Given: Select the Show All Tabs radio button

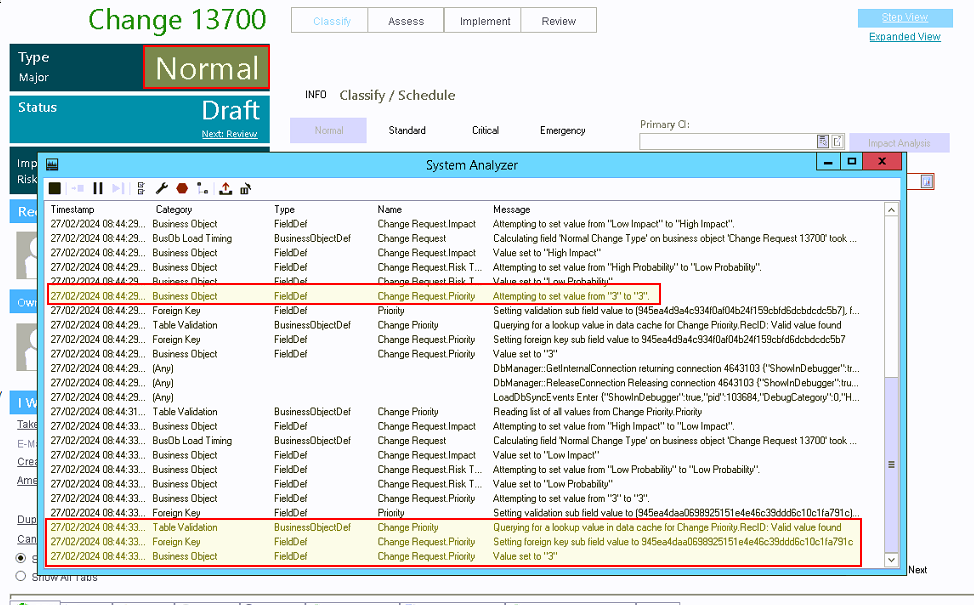Looking at the screenshot, I should point(19,577).
